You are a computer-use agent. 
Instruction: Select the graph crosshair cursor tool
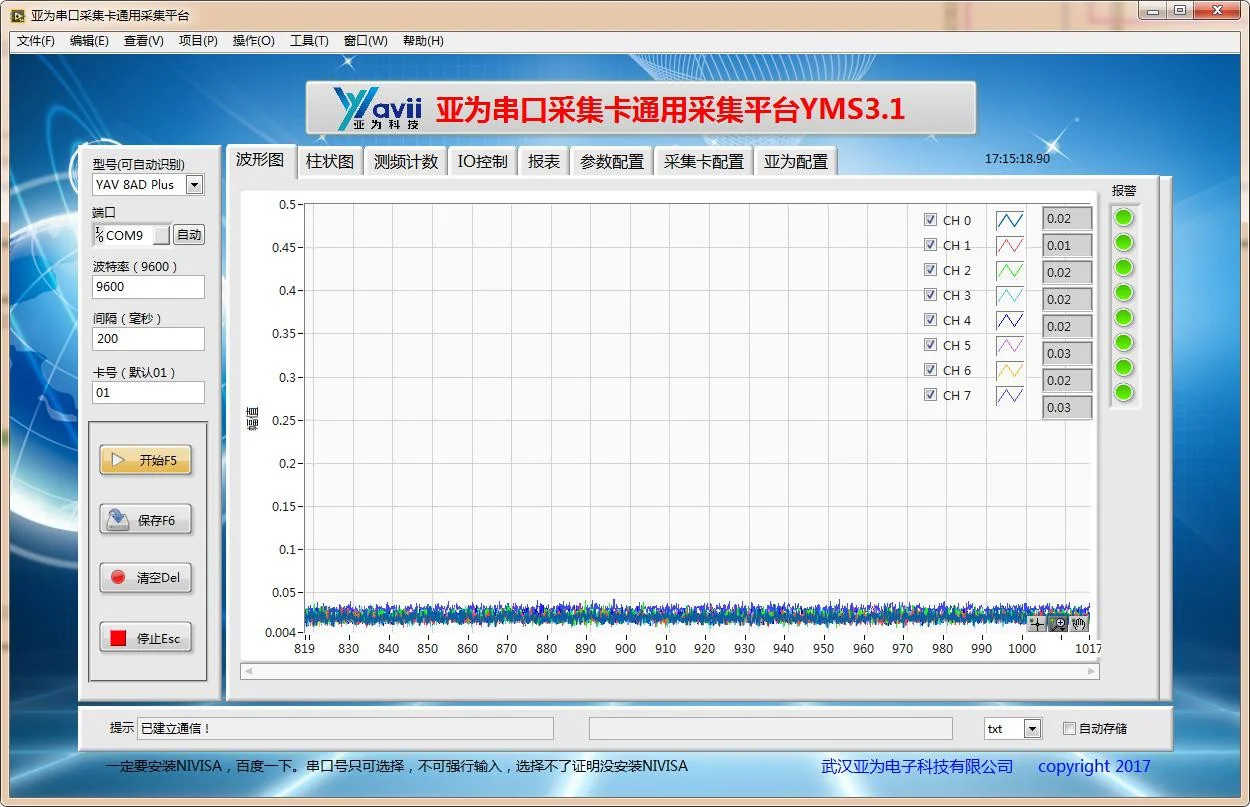[1036, 624]
